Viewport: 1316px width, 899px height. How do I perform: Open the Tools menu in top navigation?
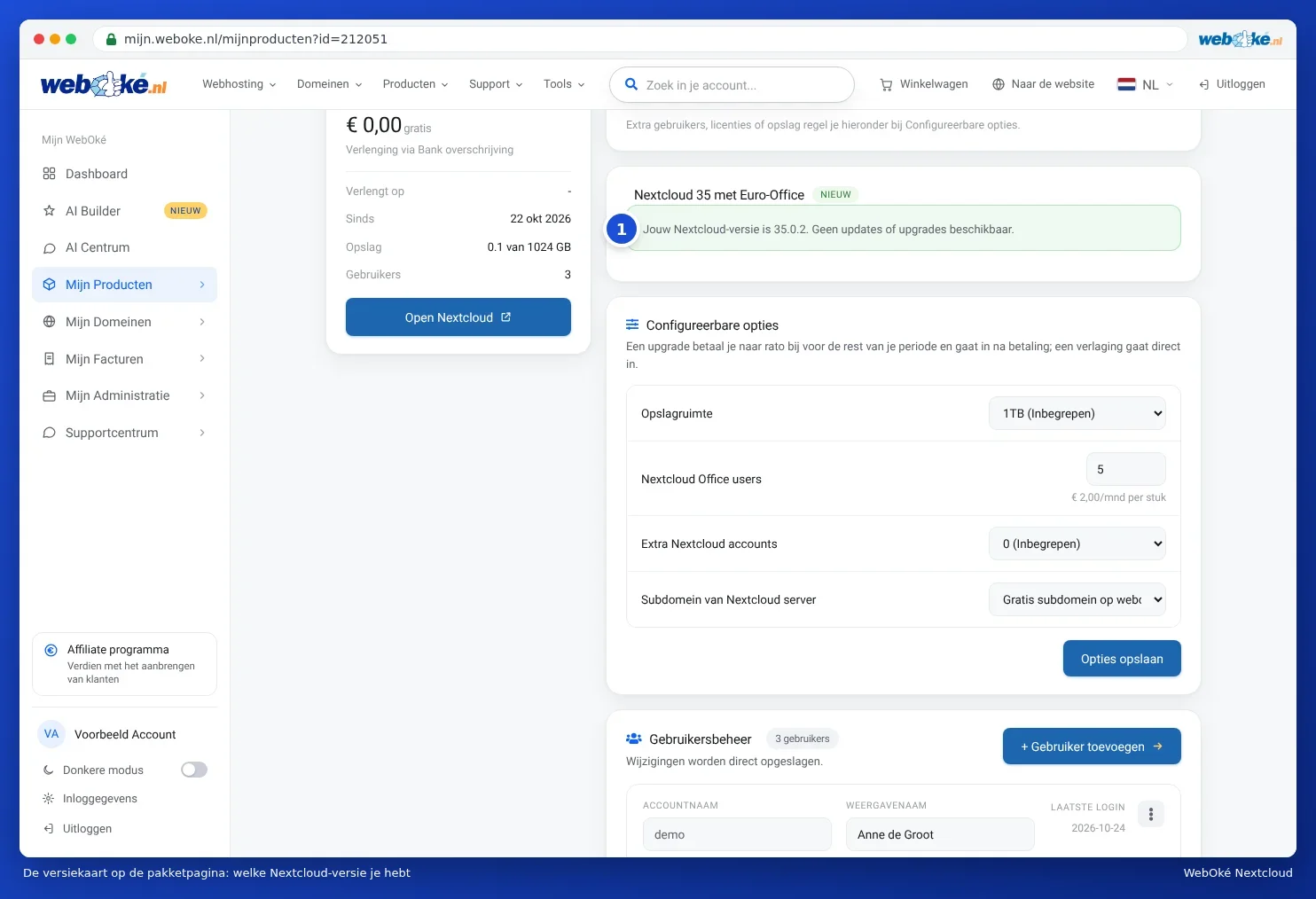coord(564,84)
